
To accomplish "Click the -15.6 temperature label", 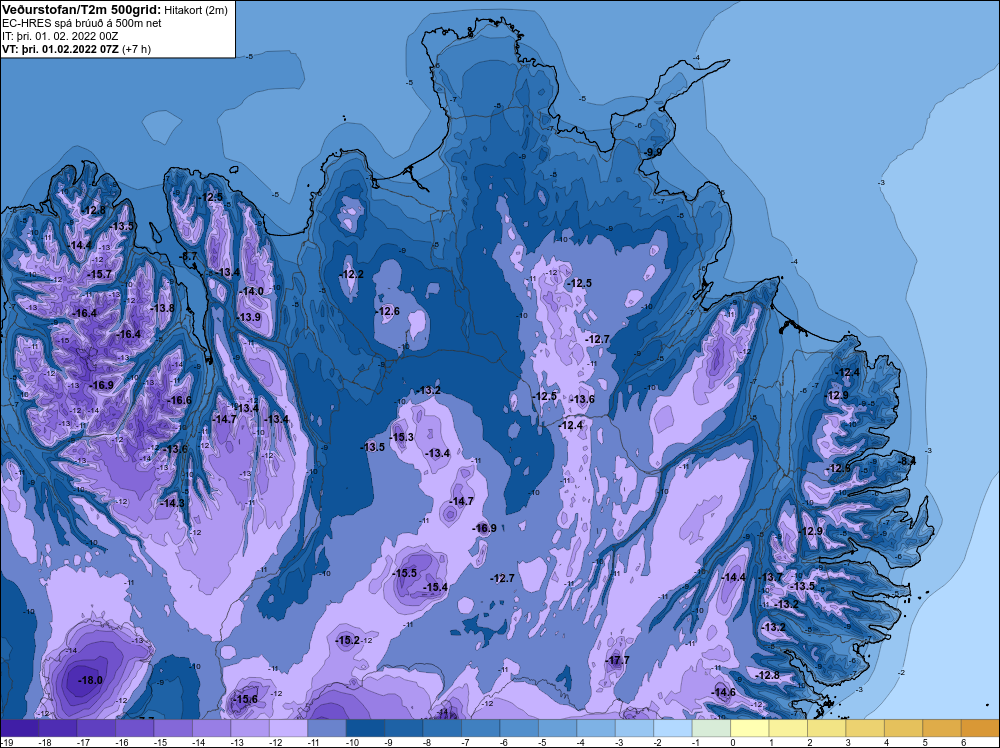I will click(246, 699).
